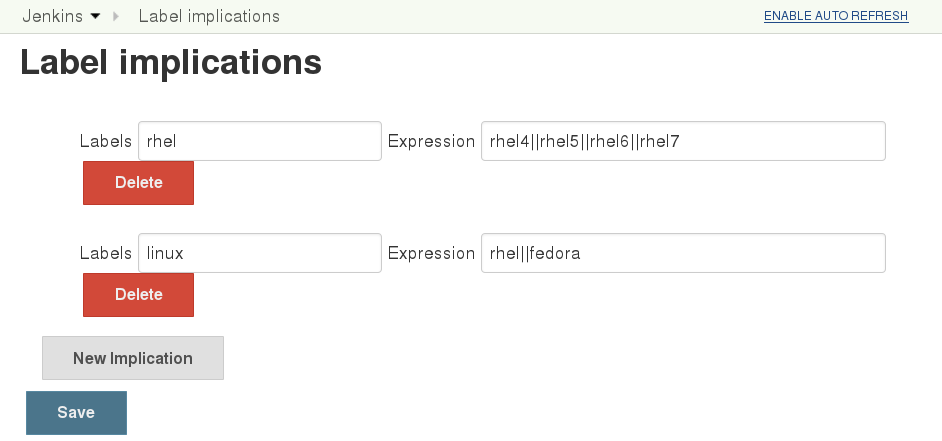This screenshot has width=942, height=441.
Task: Click the breadcrumb separator arrow
Action: pyautogui.click(x=117, y=17)
